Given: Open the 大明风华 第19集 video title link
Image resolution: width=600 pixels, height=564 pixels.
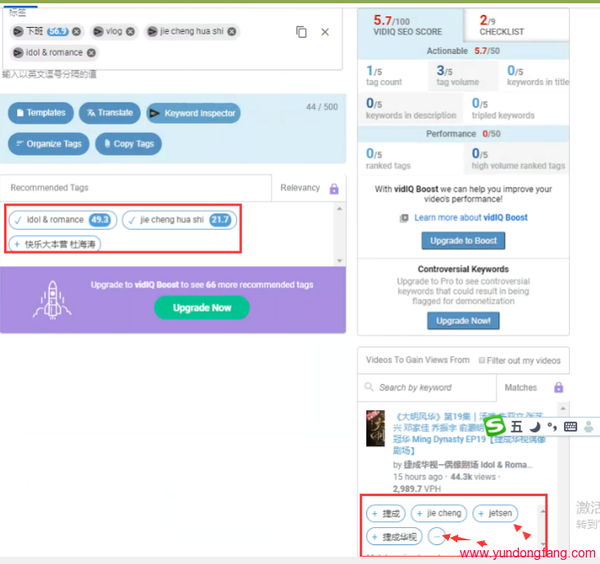Looking at the screenshot, I should [469, 433].
